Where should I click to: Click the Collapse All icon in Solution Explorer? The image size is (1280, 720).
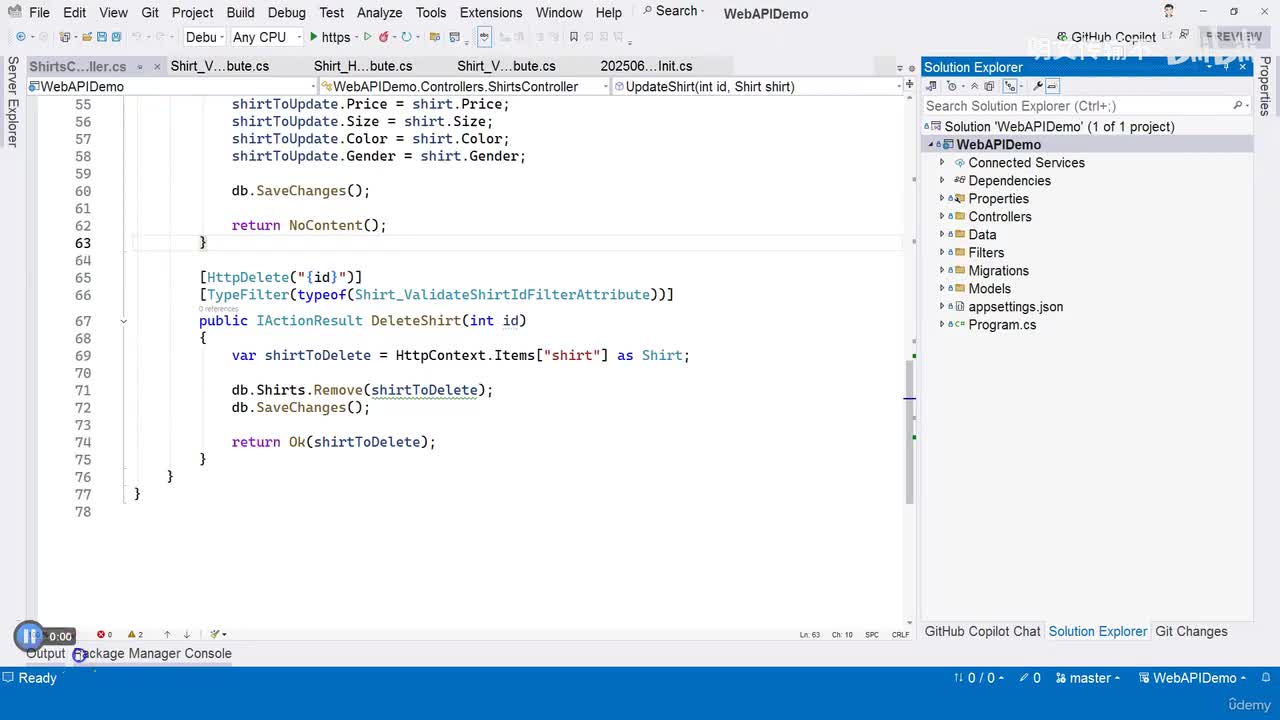click(974, 86)
